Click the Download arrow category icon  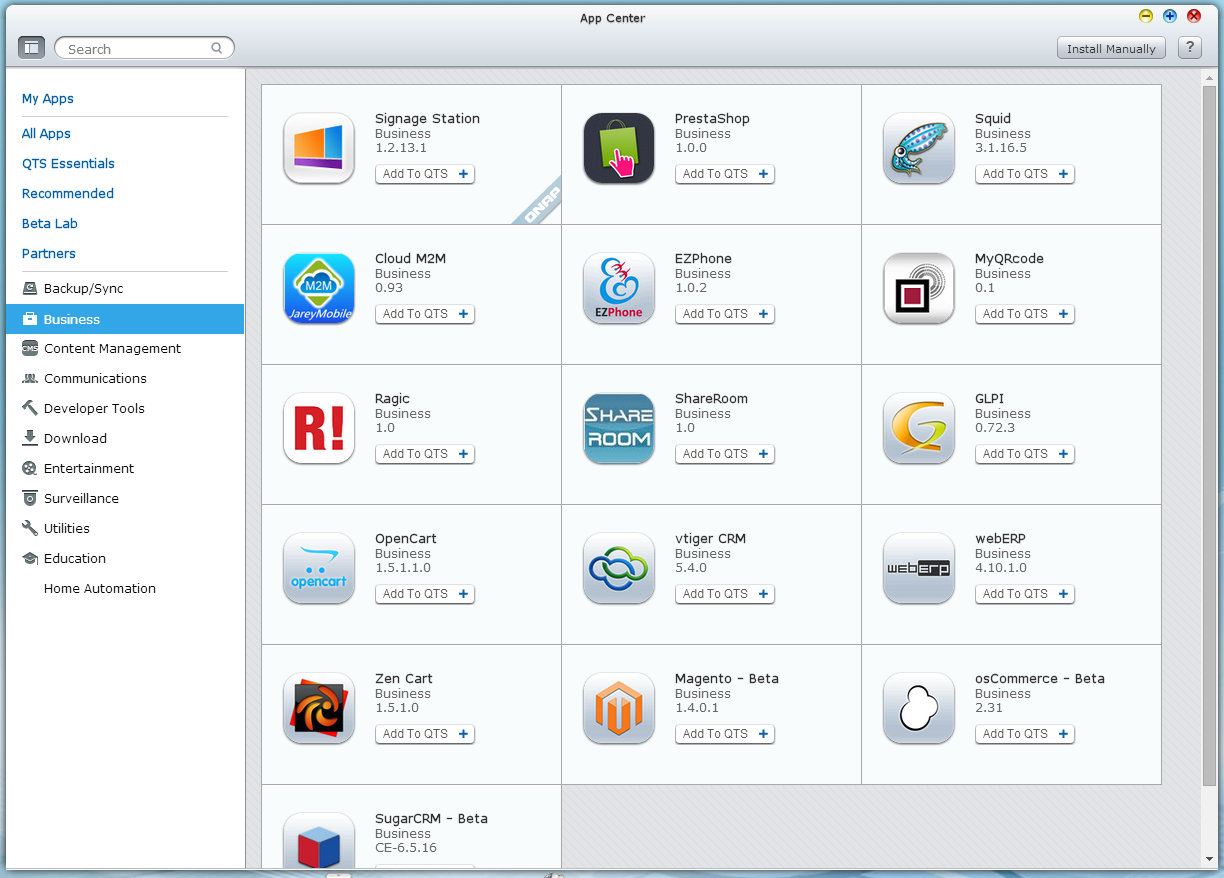(30, 438)
